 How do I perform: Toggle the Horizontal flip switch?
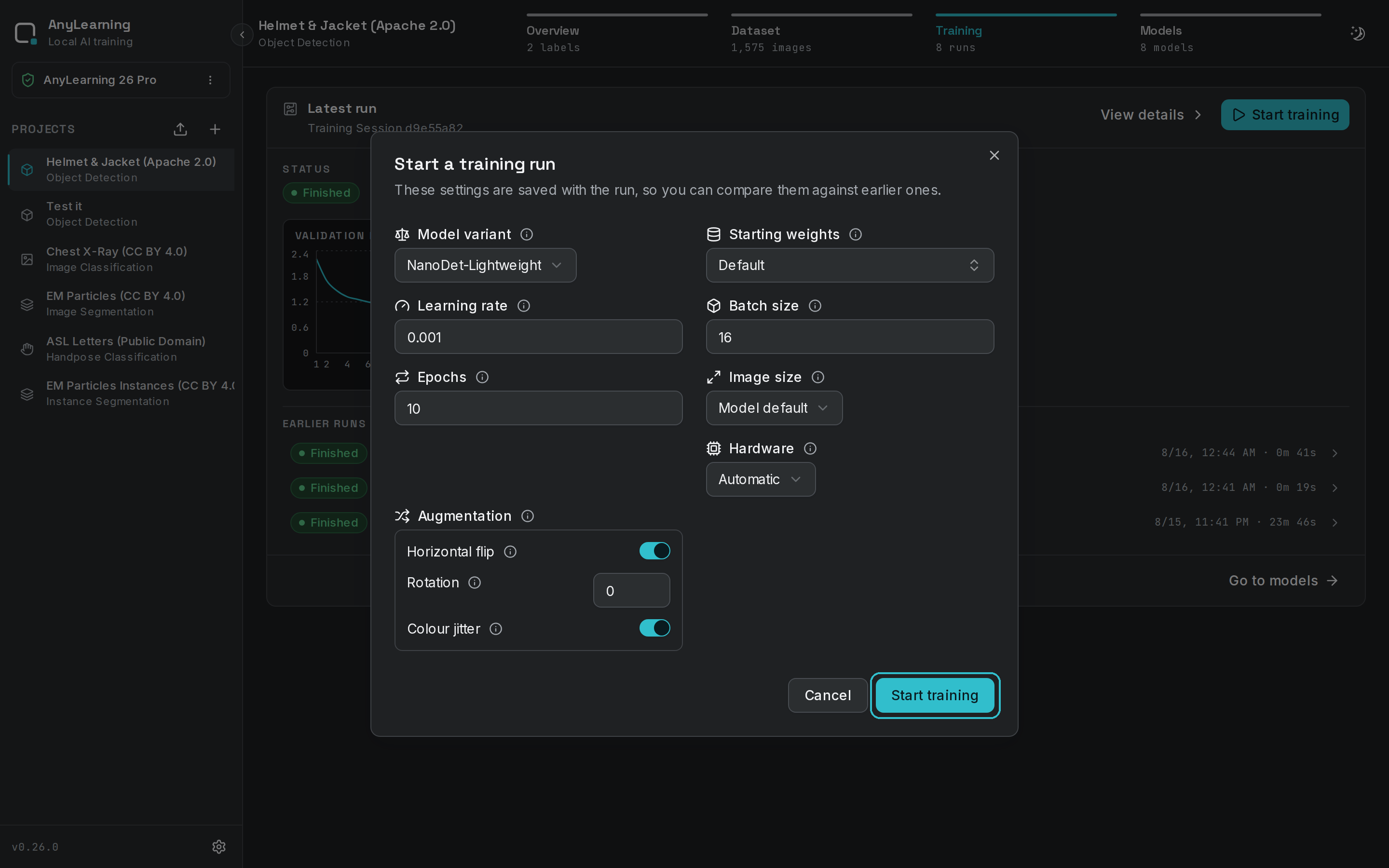[x=655, y=551]
